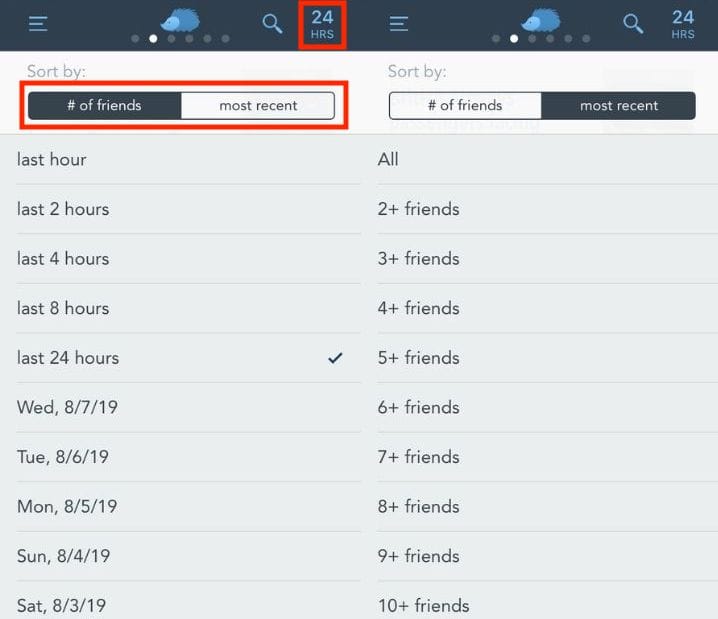This screenshot has width=718, height=619.
Task: Choose 'last 4 hours' option
Action: 63,258
